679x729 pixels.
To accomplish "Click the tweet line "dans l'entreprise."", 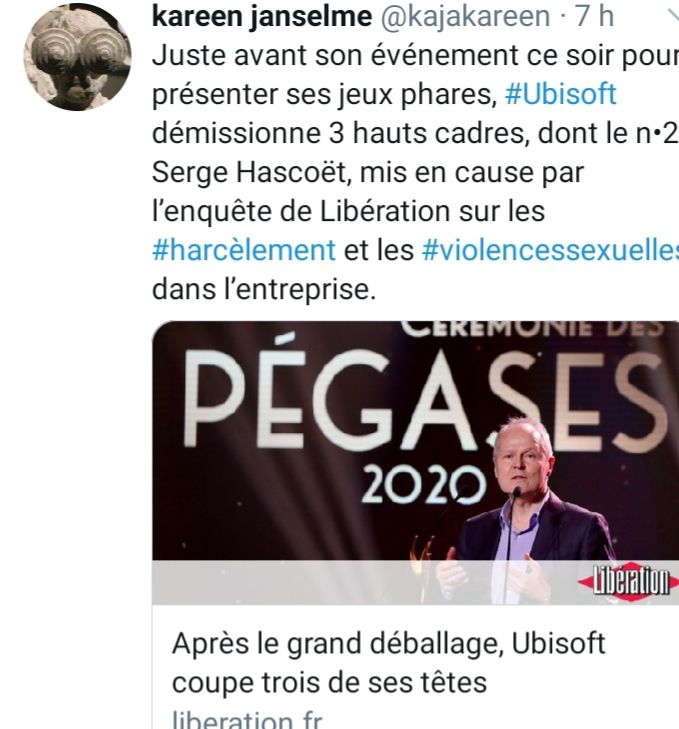I will pos(264,290).
